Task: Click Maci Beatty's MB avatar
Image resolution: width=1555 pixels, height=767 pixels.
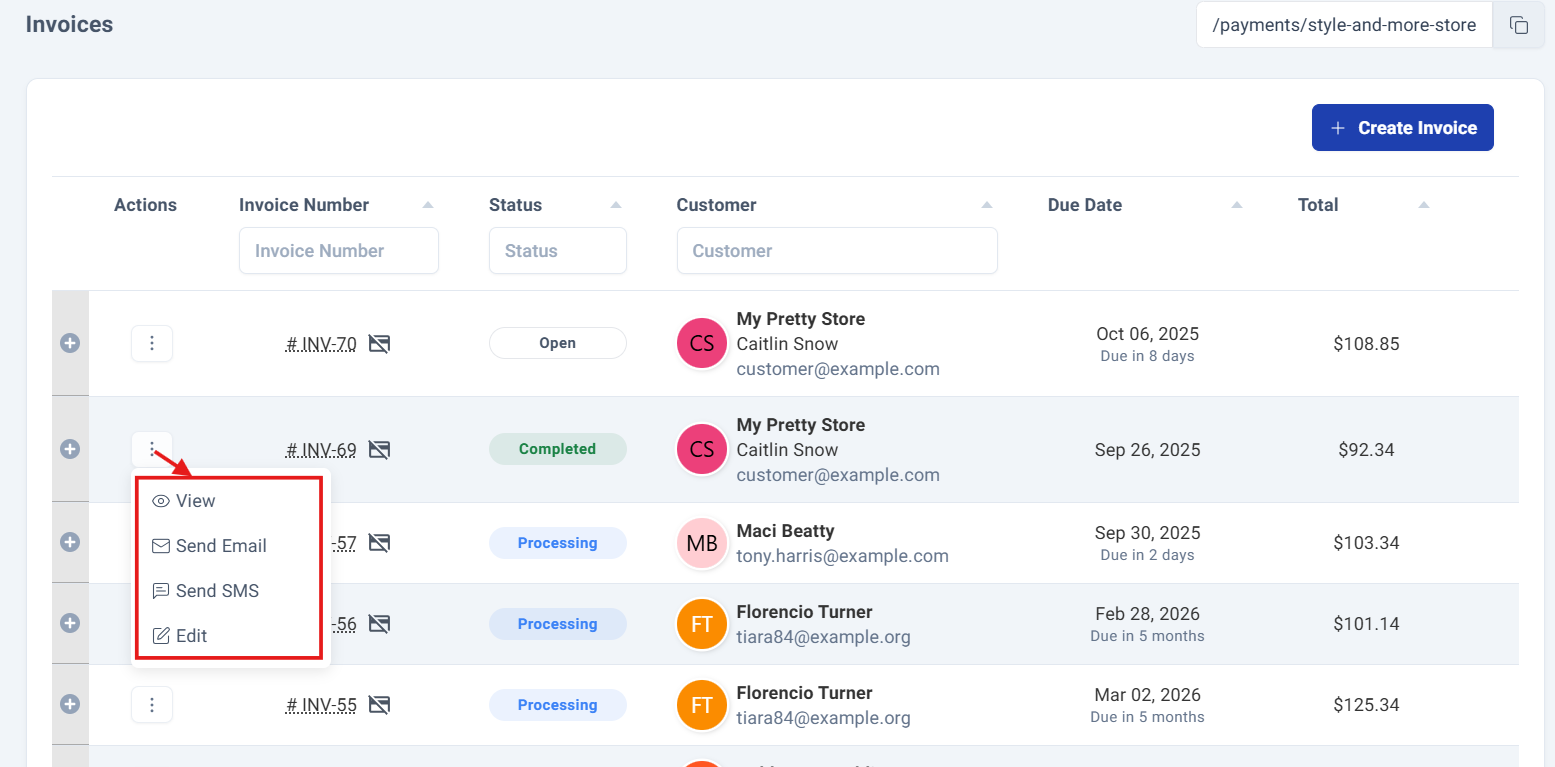Action: [x=702, y=543]
